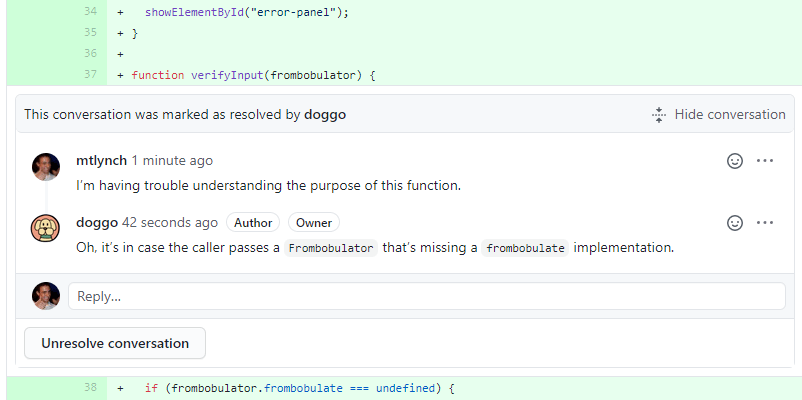The image size is (802, 400).
Task: Open the doggo username link on comment
Action: coord(97,223)
